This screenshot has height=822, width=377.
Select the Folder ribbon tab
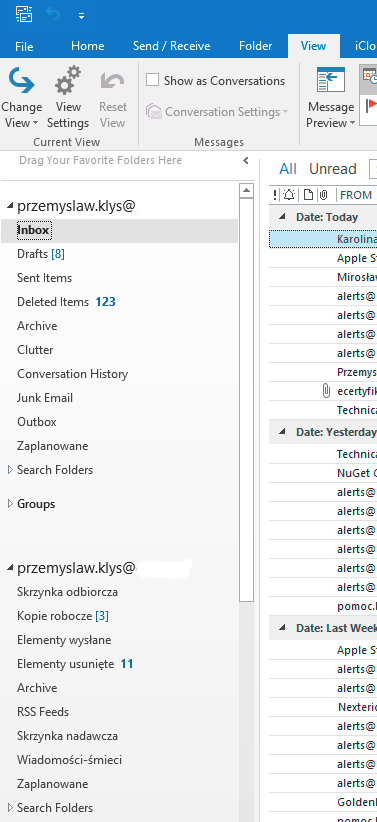point(255,46)
